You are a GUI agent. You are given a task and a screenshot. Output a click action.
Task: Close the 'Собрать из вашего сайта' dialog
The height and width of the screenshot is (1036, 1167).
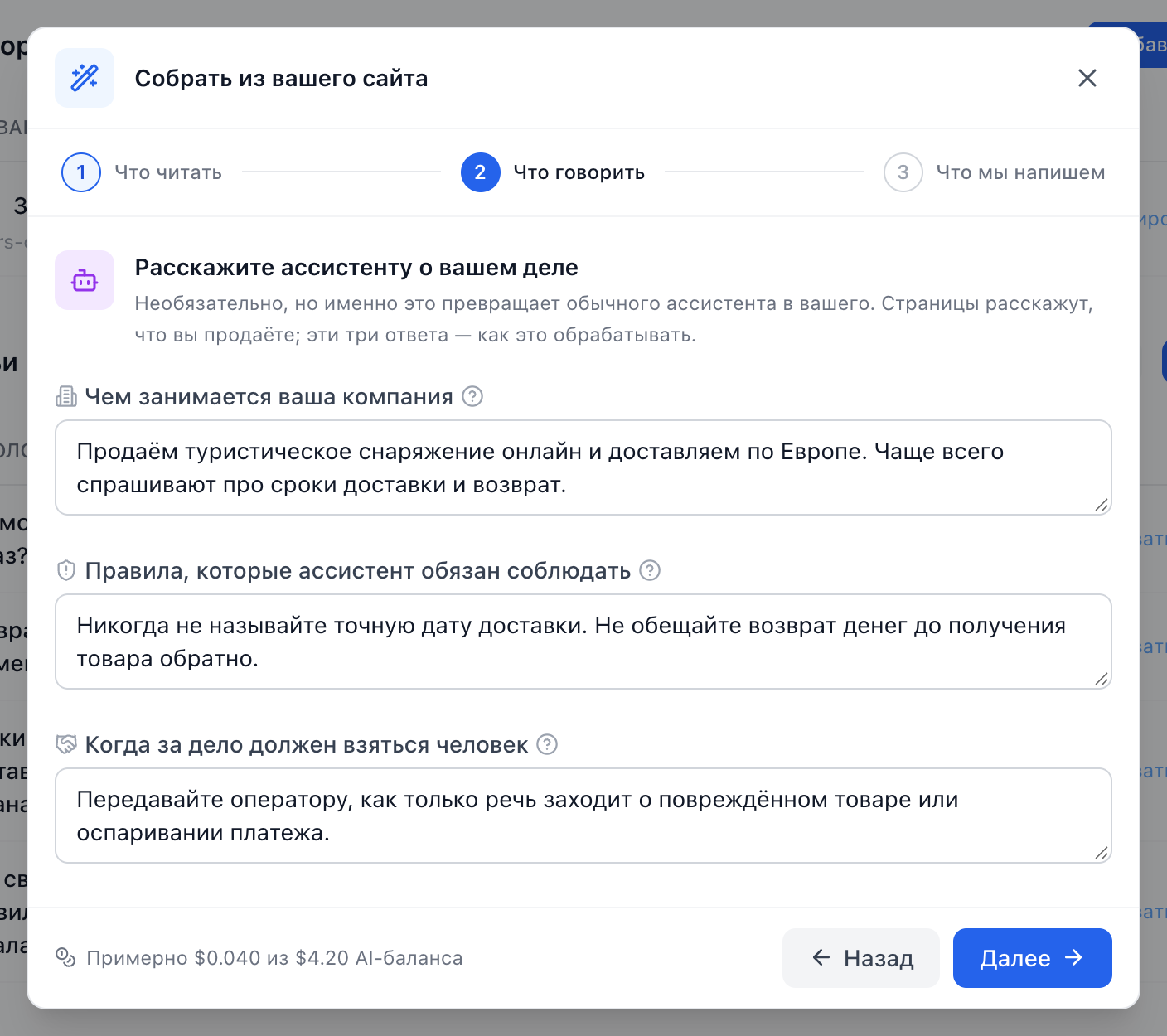click(1087, 78)
